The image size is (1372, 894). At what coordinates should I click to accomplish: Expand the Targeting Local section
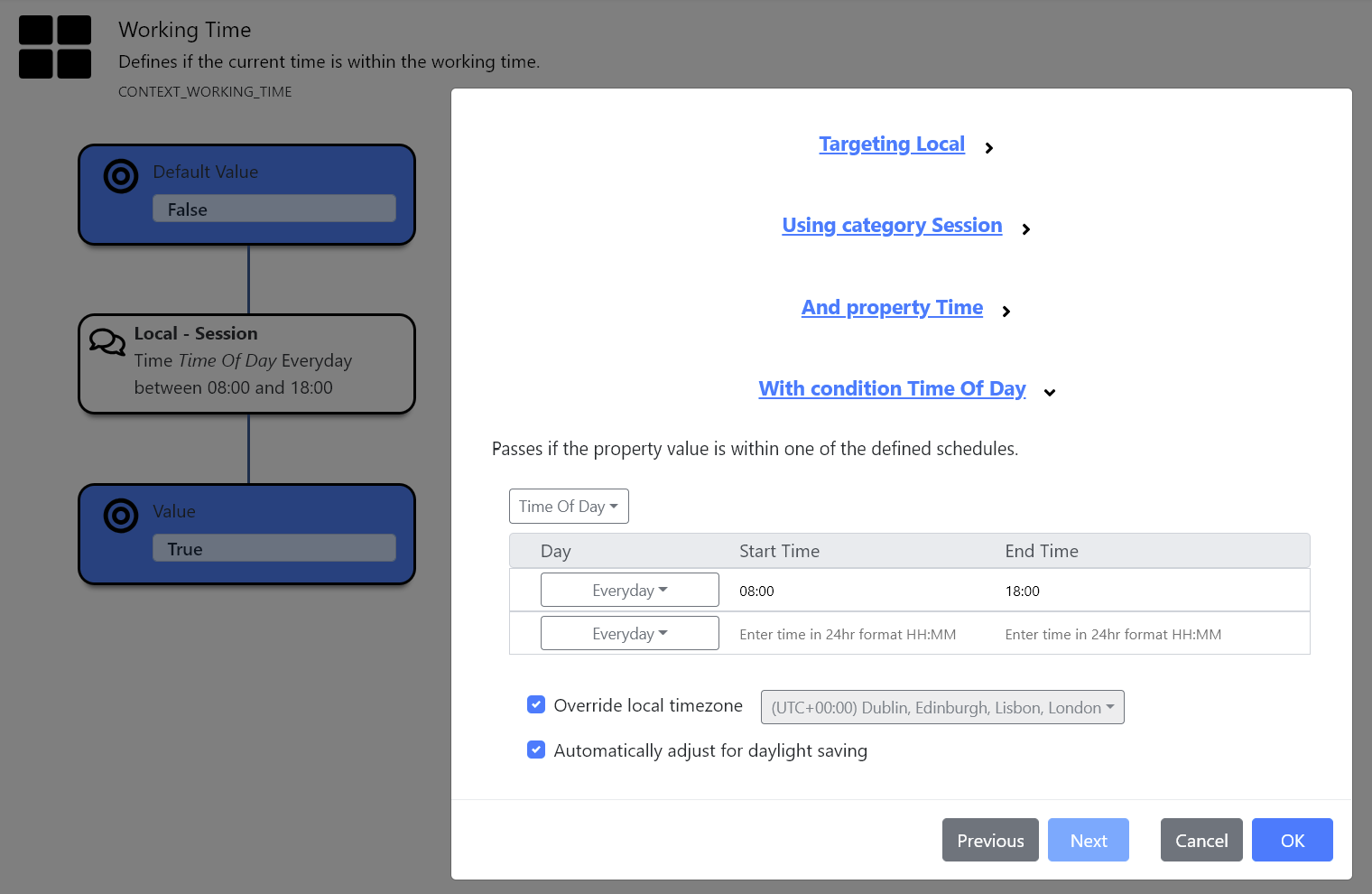989,147
